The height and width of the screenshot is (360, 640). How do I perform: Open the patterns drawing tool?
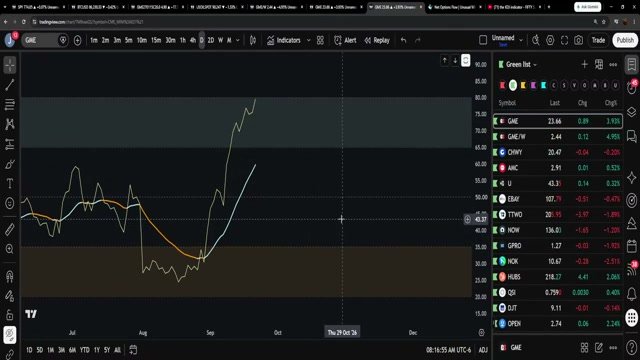click(x=10, y=124)
